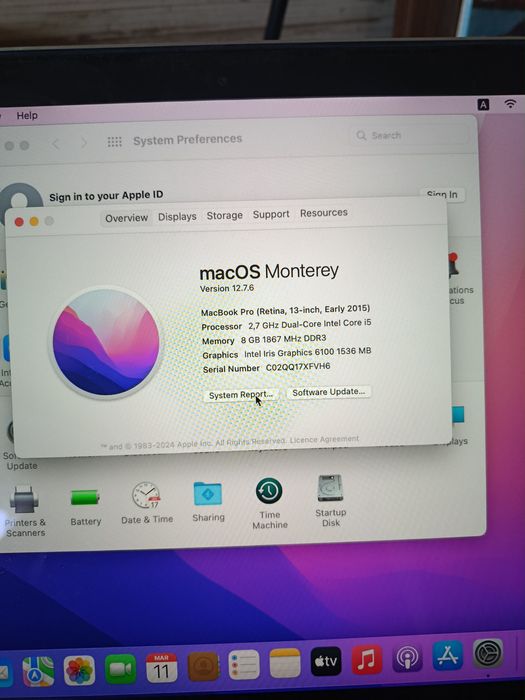Click Sign in to your Apple ID text
The width and height of the screenshot is (525, 700).
click(x=106, y=196)
